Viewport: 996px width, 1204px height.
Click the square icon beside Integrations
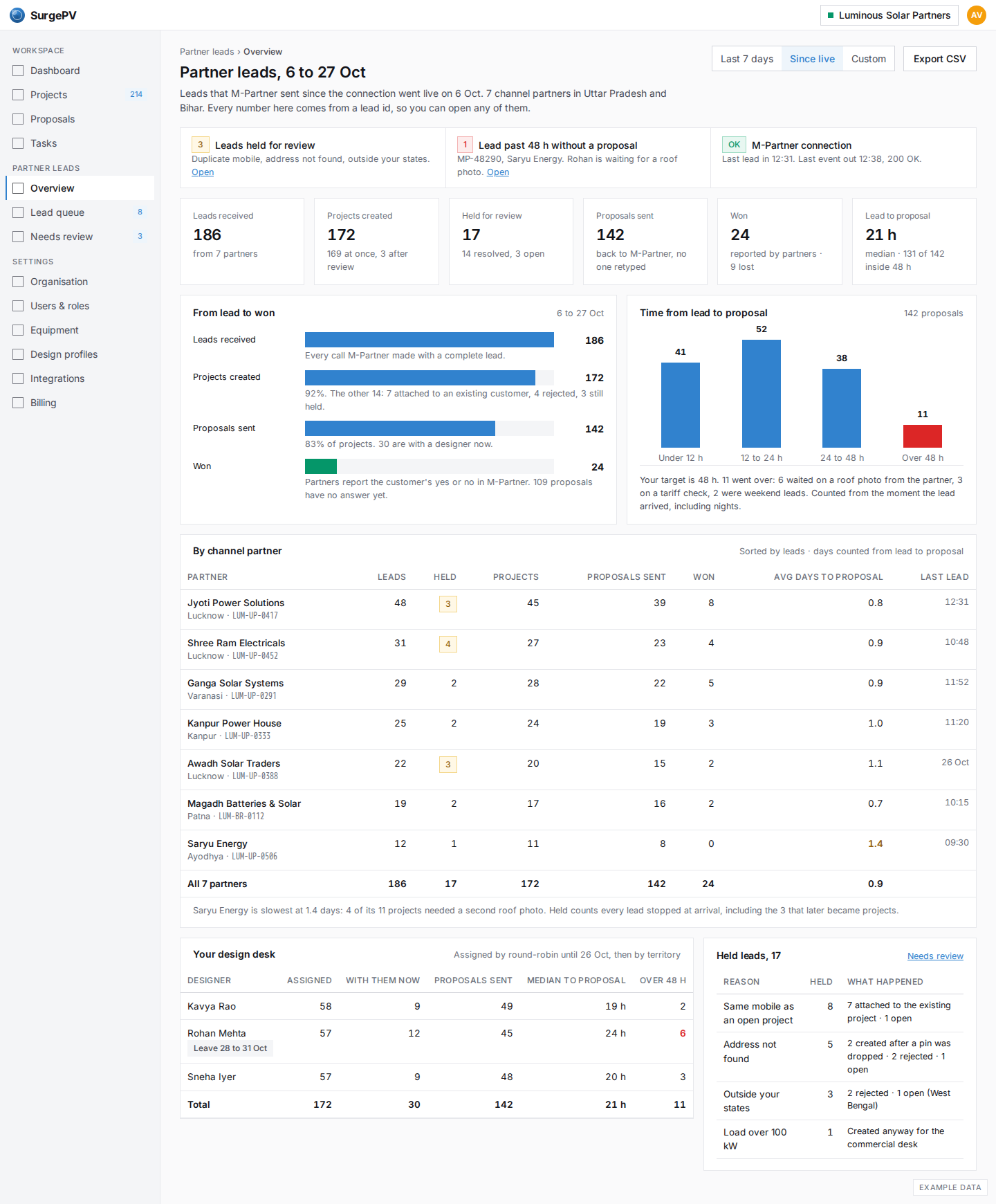coord(18,378)
